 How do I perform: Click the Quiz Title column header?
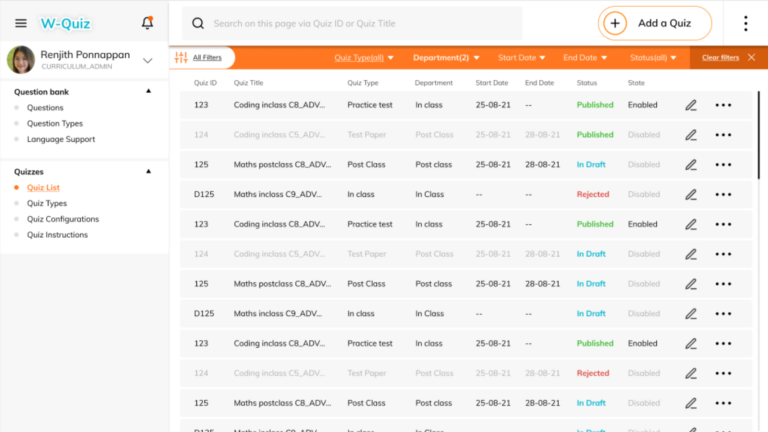(248, 83)
